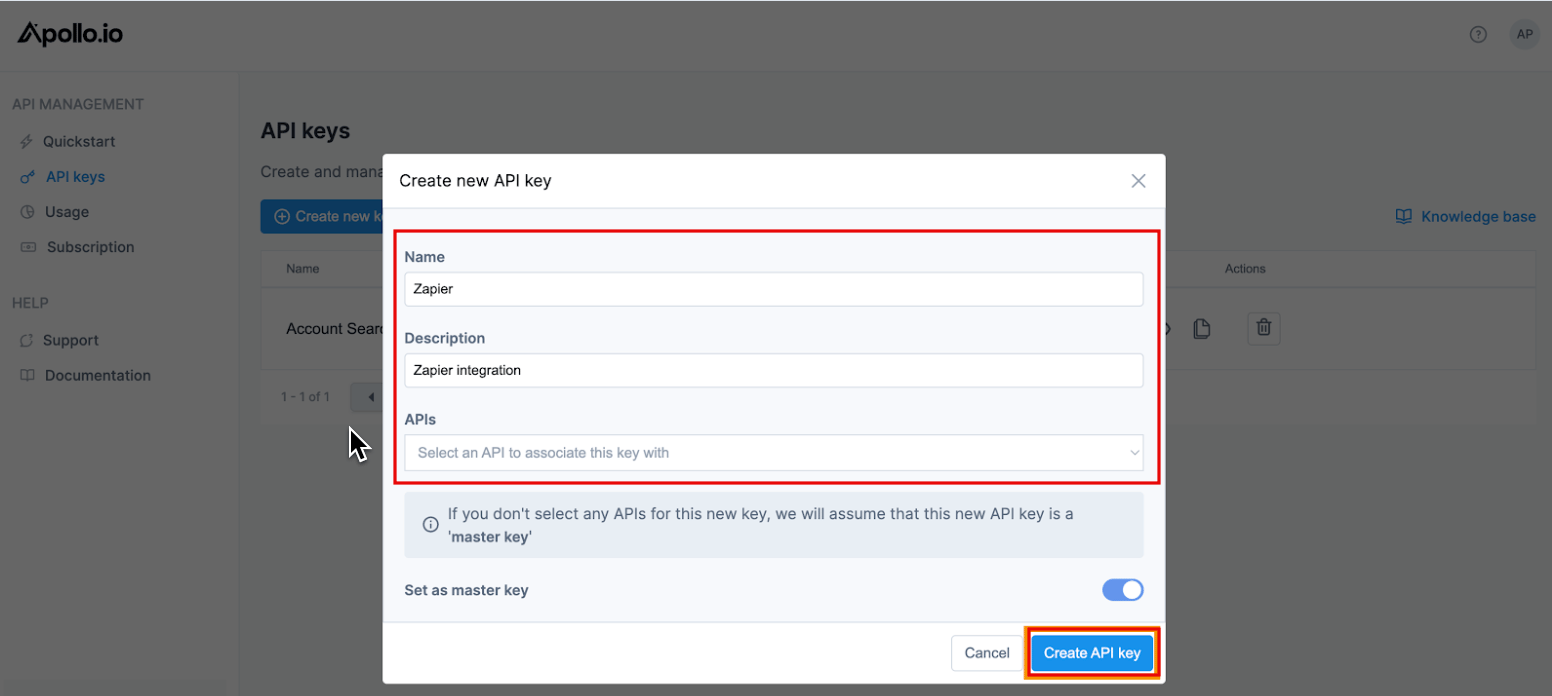Delete the Account Search key via trash icon
The width and height of the screenshot is (1552, 696).
coord(1264,328)
